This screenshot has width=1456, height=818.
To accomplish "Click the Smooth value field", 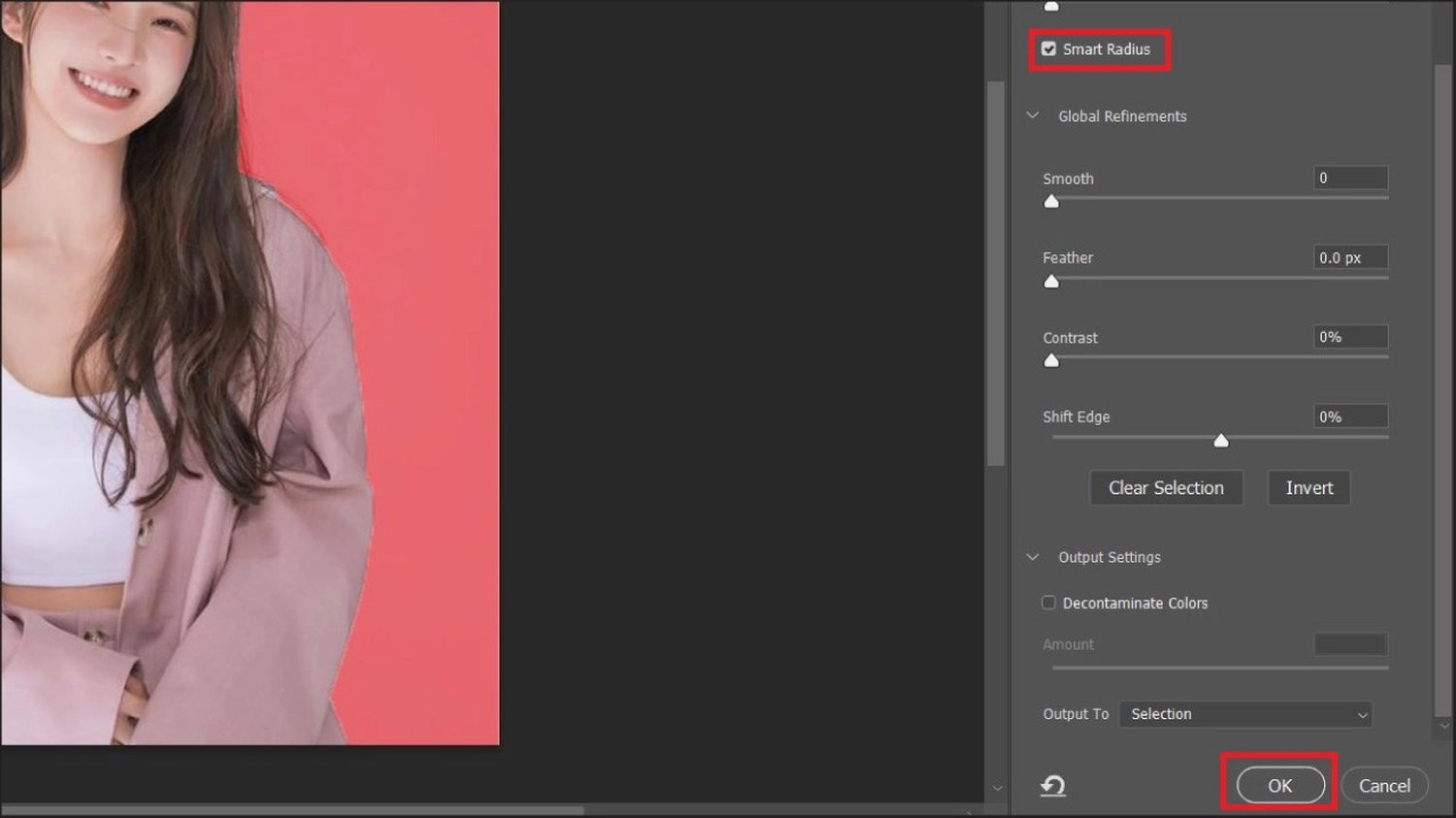I will tap(1351, 178).
